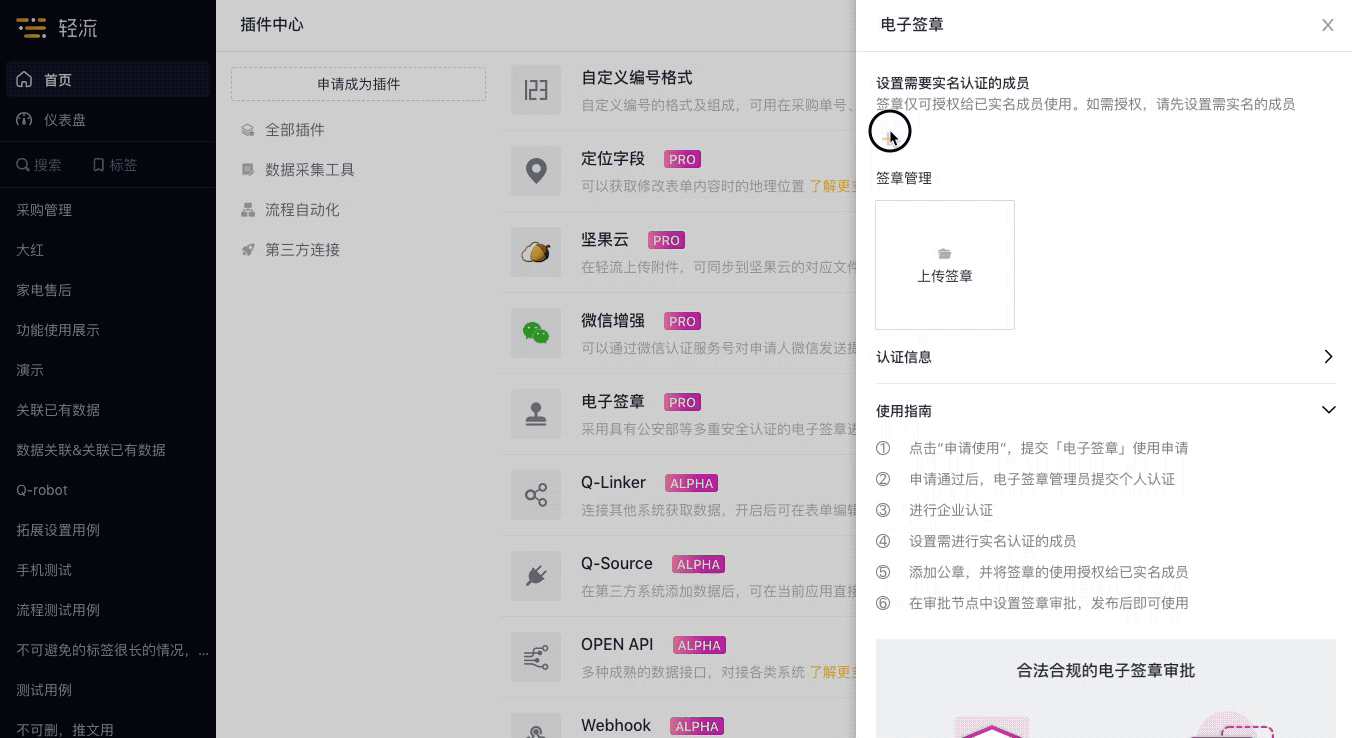The image size is (1352, 738).
Task: Select the 第三方连接 category
Action: click(302, 250)
